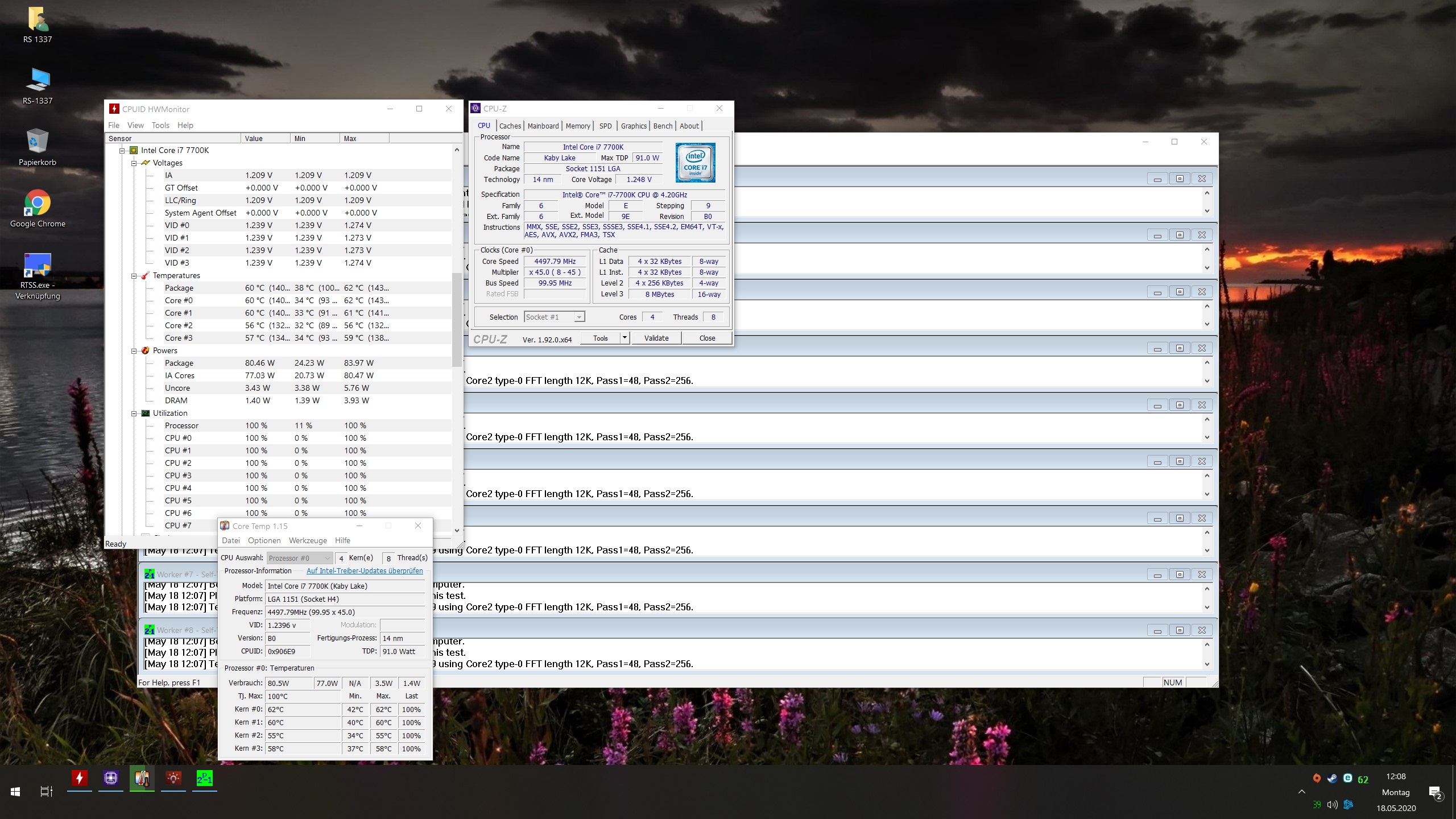Click Steam icon in system tray

1332,779
